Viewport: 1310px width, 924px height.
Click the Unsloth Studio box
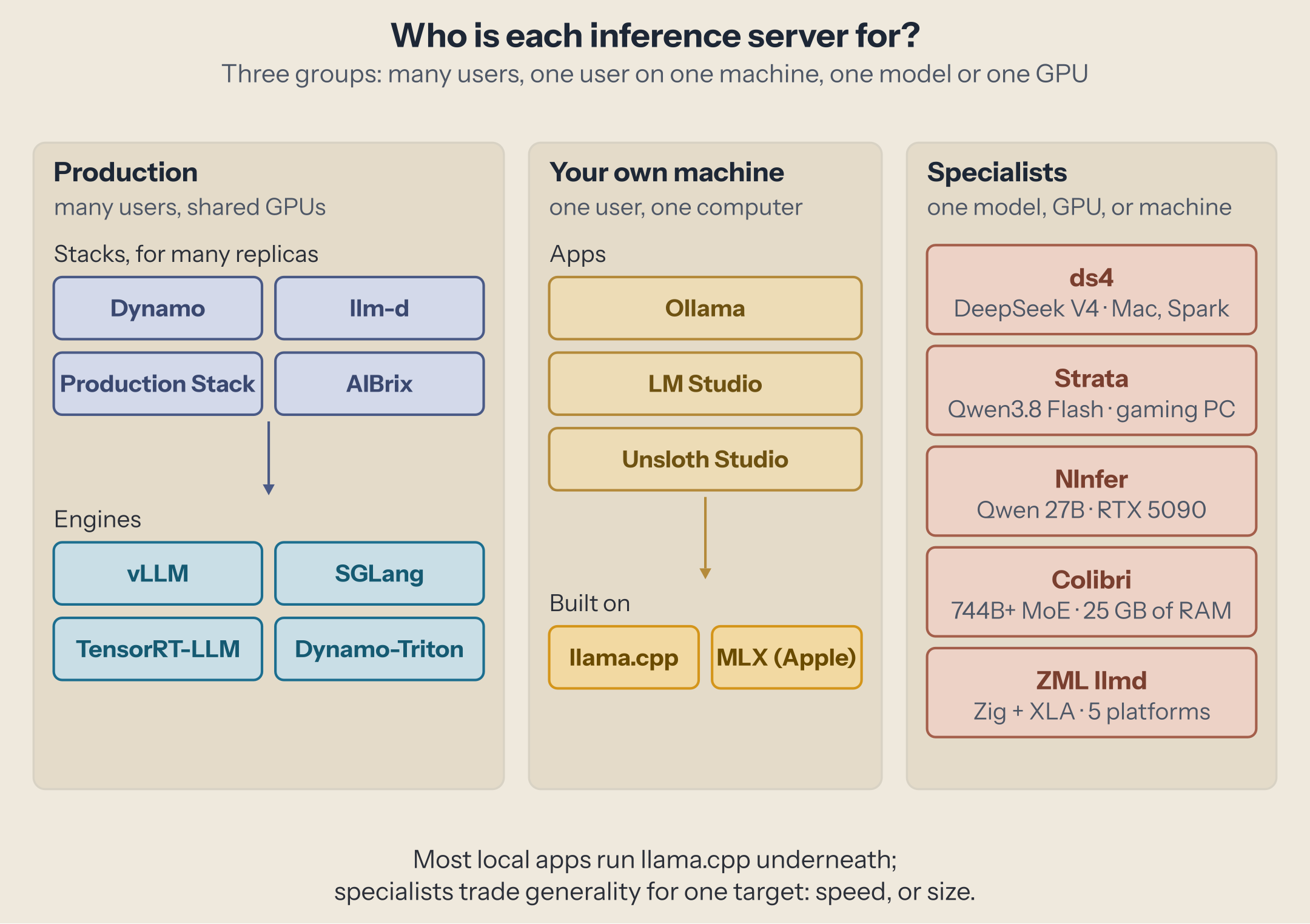705,459
